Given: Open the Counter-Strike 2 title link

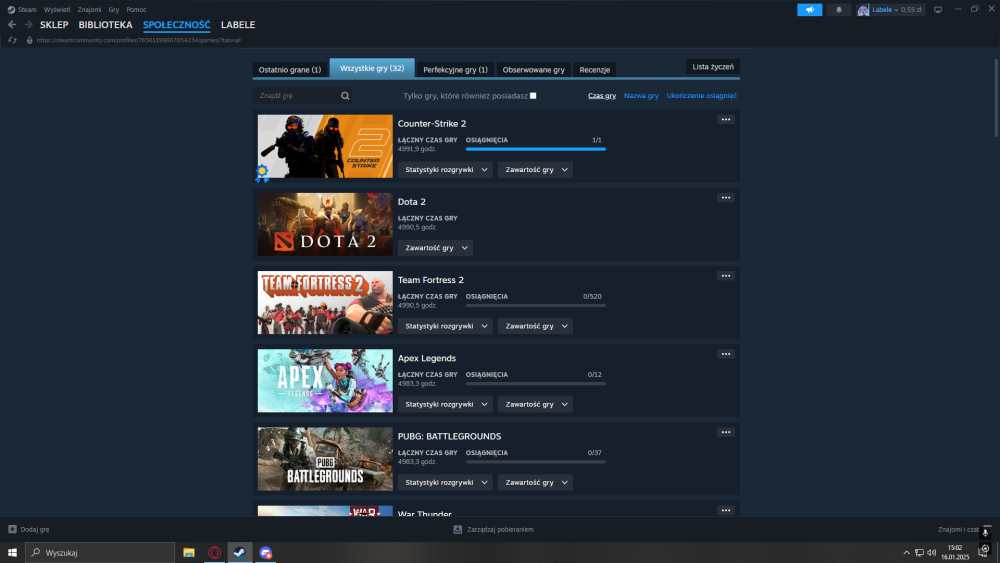Looking at the screenshot, I should [x=432, y=124].
